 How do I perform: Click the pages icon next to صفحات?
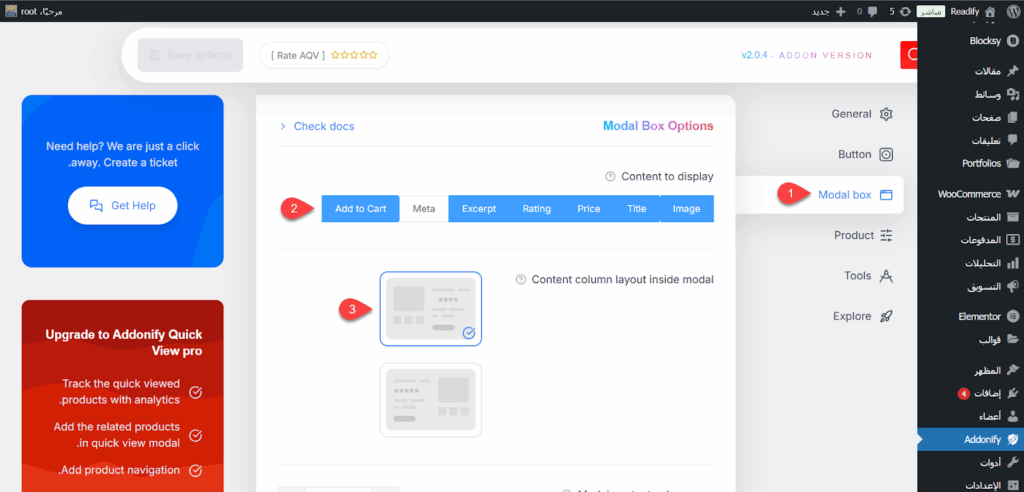point(1013,118)
